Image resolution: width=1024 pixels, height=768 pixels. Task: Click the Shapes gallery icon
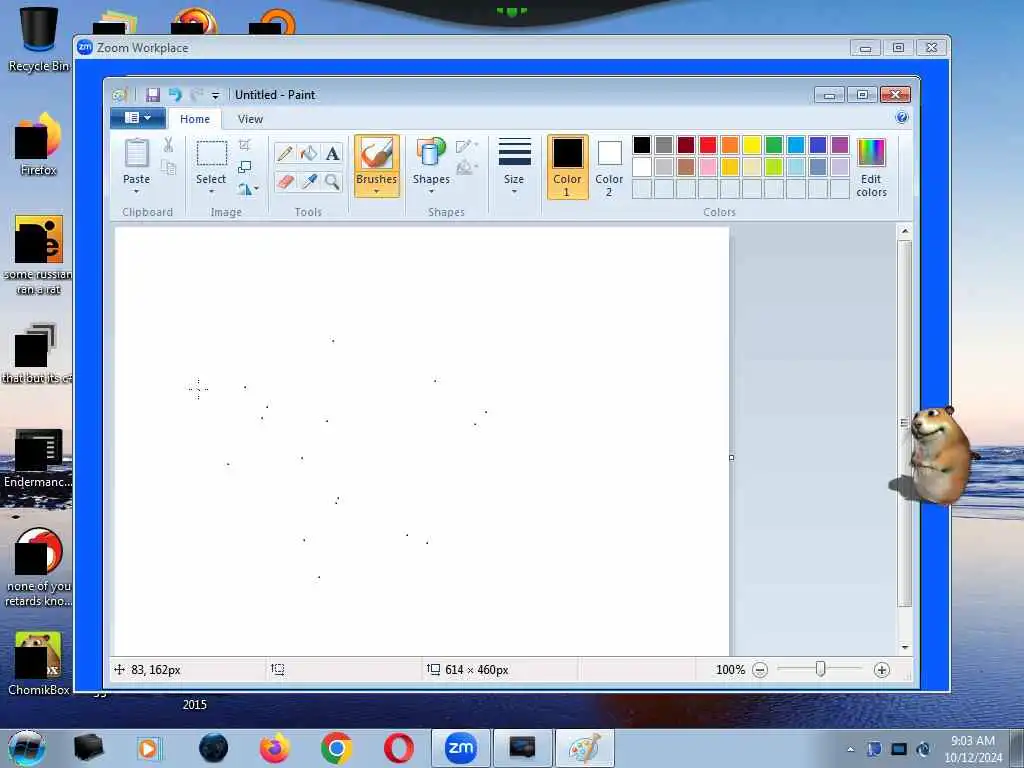coord(431,153)
